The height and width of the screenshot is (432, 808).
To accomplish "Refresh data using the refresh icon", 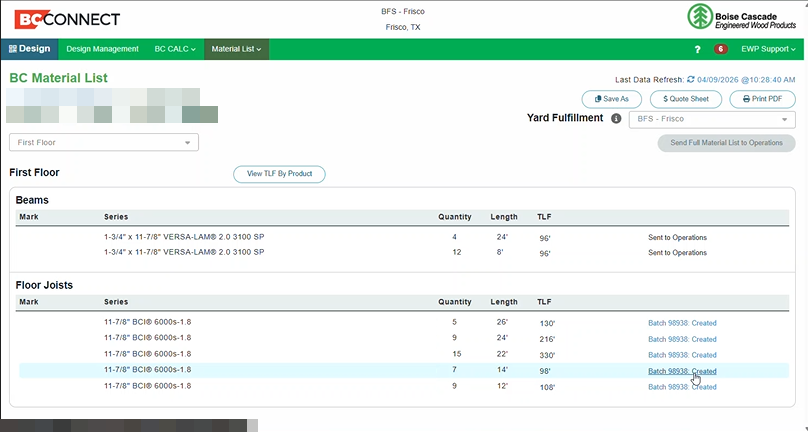I will coord(691,79).
